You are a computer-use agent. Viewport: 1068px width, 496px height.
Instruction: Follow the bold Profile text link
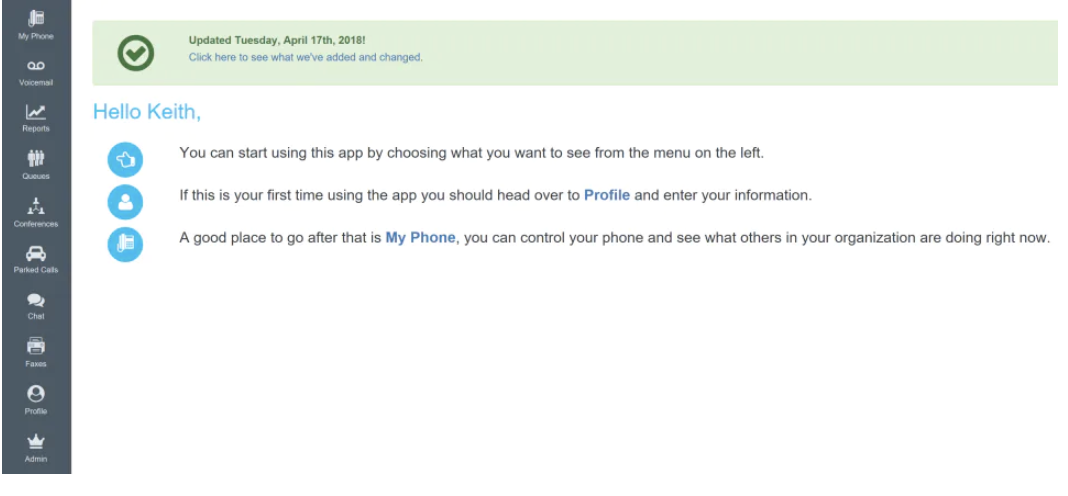pyautogui.click(x=606, y=195)
